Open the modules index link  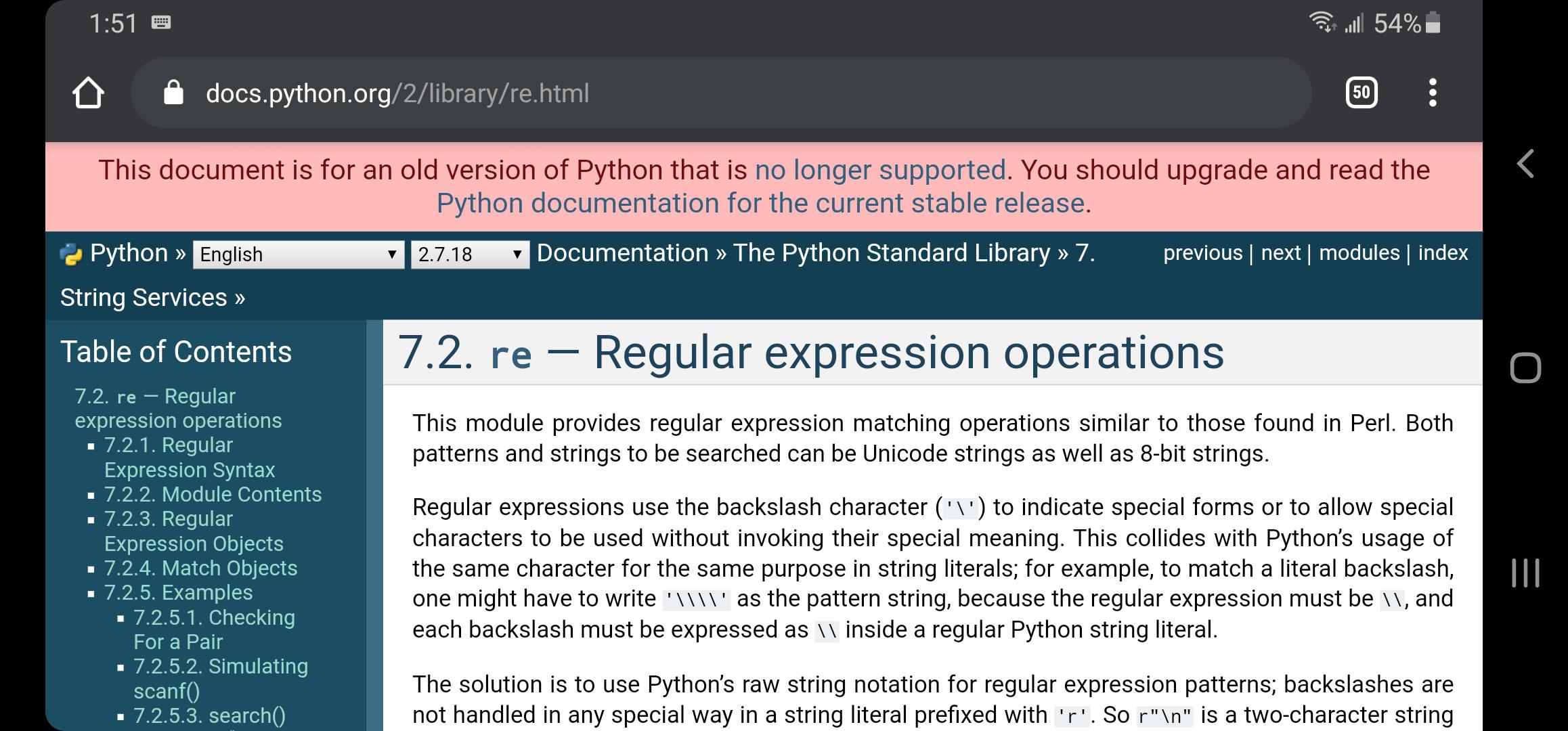1359,253
